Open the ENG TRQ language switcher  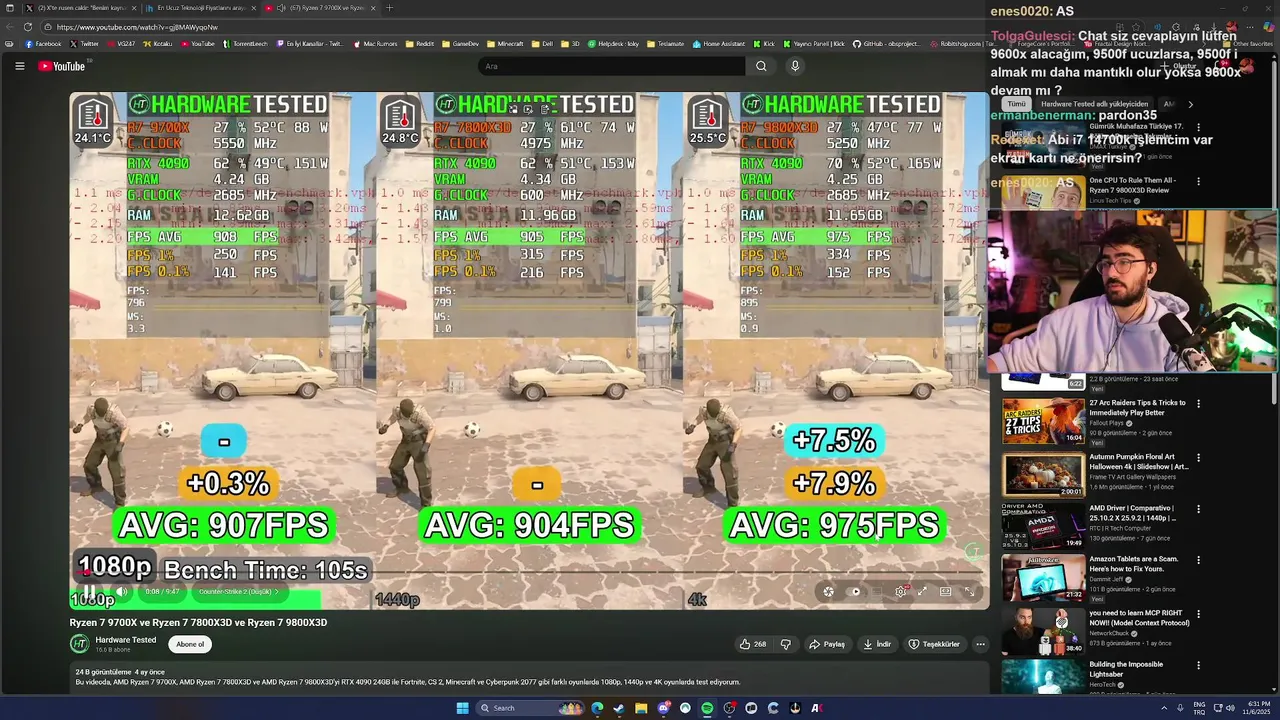(x=1199, y=708)
